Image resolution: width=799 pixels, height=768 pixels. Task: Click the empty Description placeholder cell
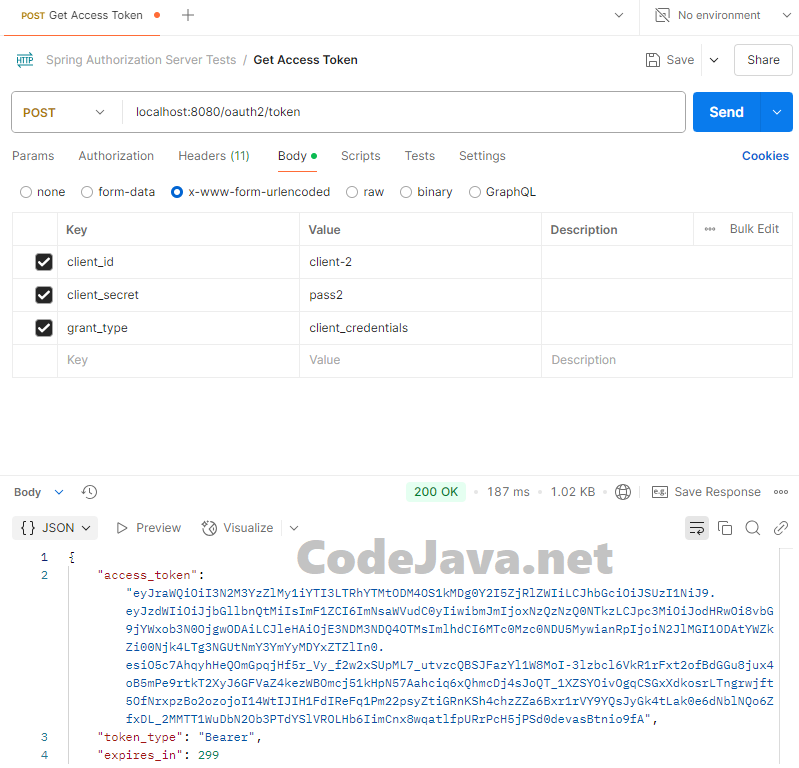point(667,360)
